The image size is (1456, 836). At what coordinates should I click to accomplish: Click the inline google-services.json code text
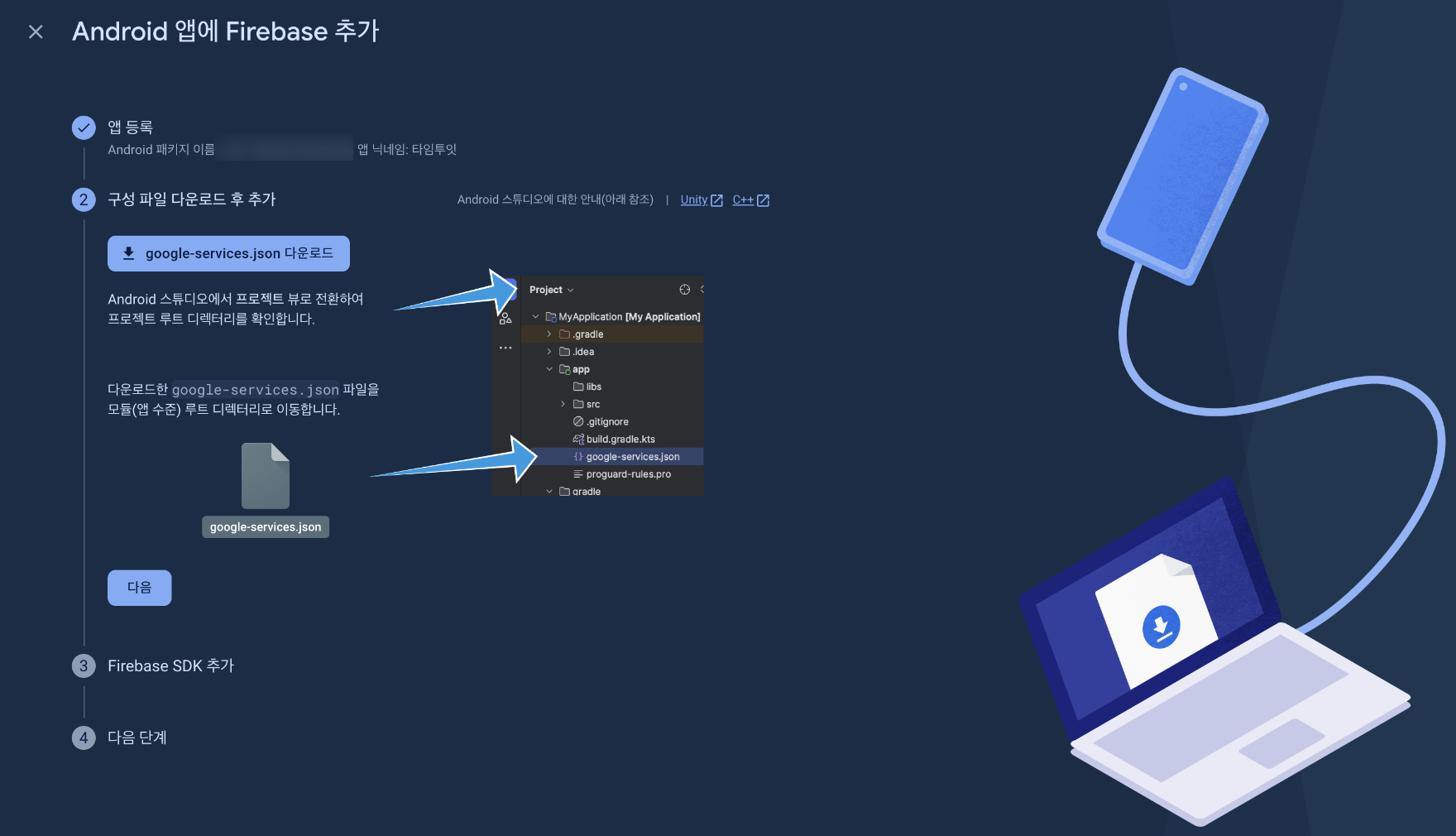[256, 390]
